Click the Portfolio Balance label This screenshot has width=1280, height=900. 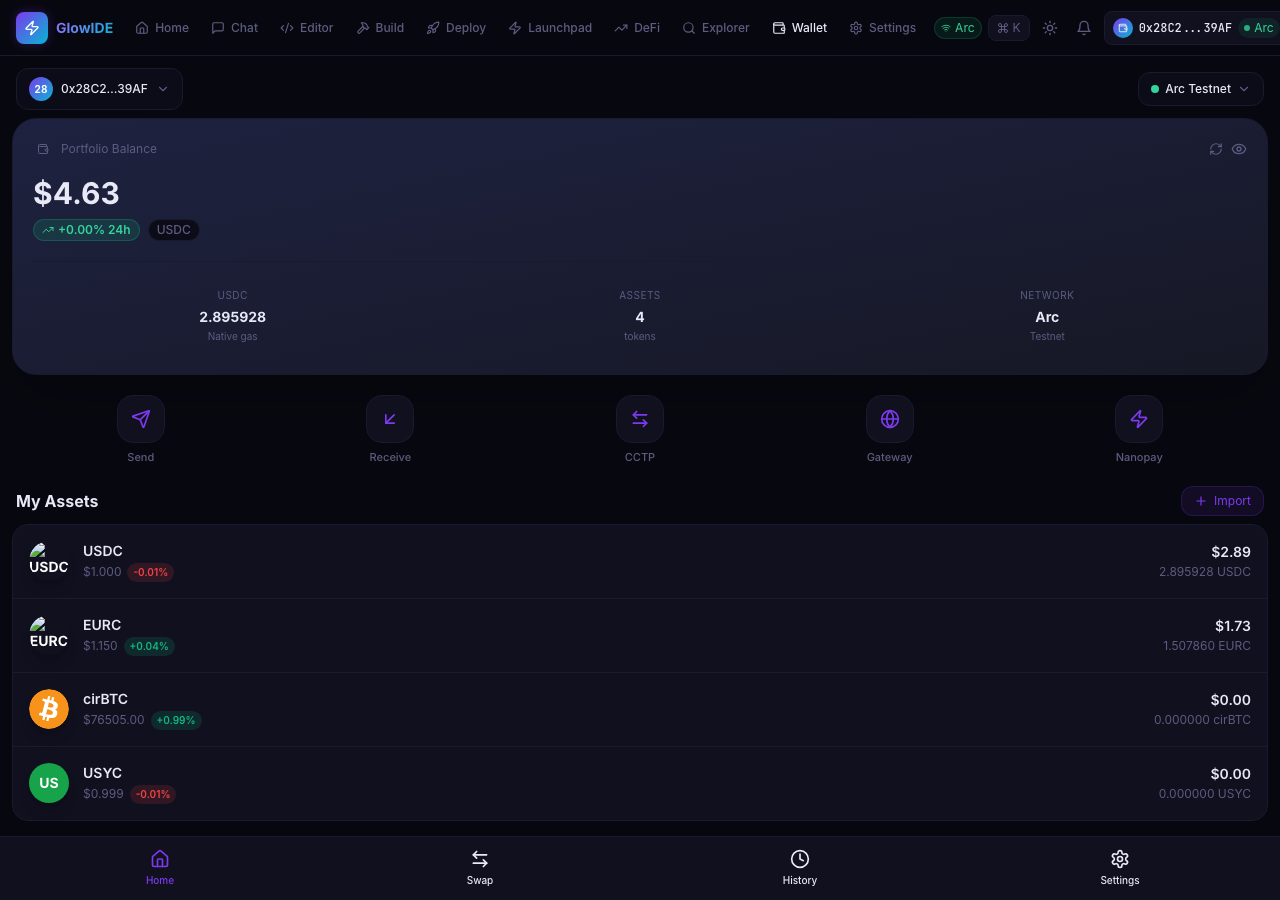click(109, 149)
